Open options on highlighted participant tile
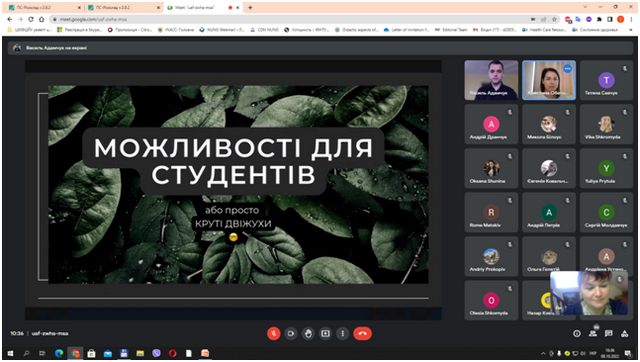Image resolution: width=640 pixels, height=362 pixels. click(x=568, y=69)
